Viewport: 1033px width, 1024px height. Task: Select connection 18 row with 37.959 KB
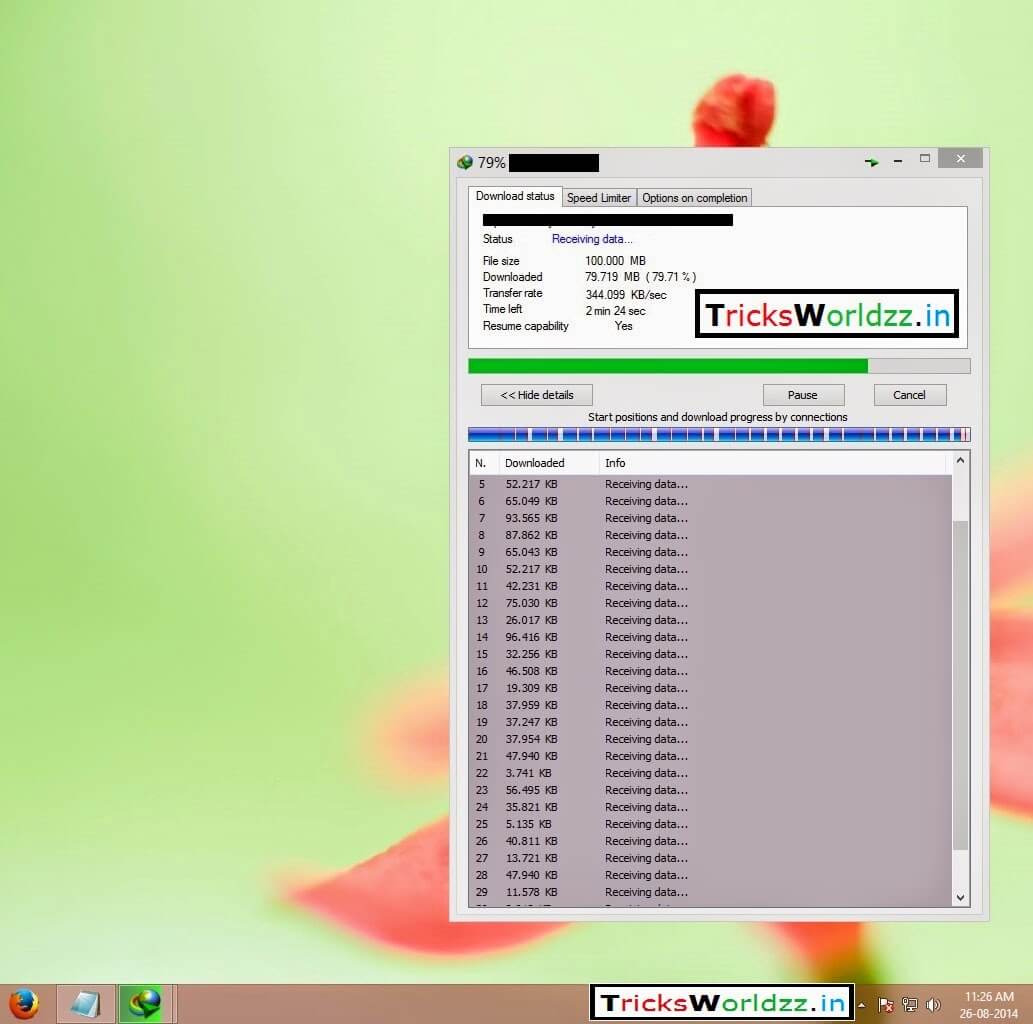712,705
